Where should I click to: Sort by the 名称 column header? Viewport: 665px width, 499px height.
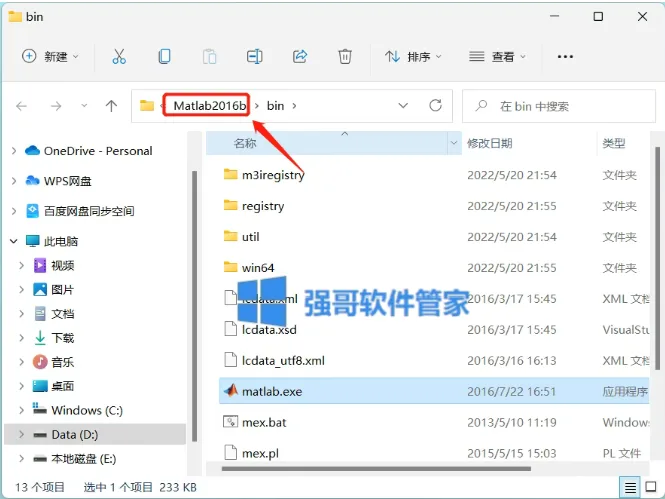click(x=245, y=143)
